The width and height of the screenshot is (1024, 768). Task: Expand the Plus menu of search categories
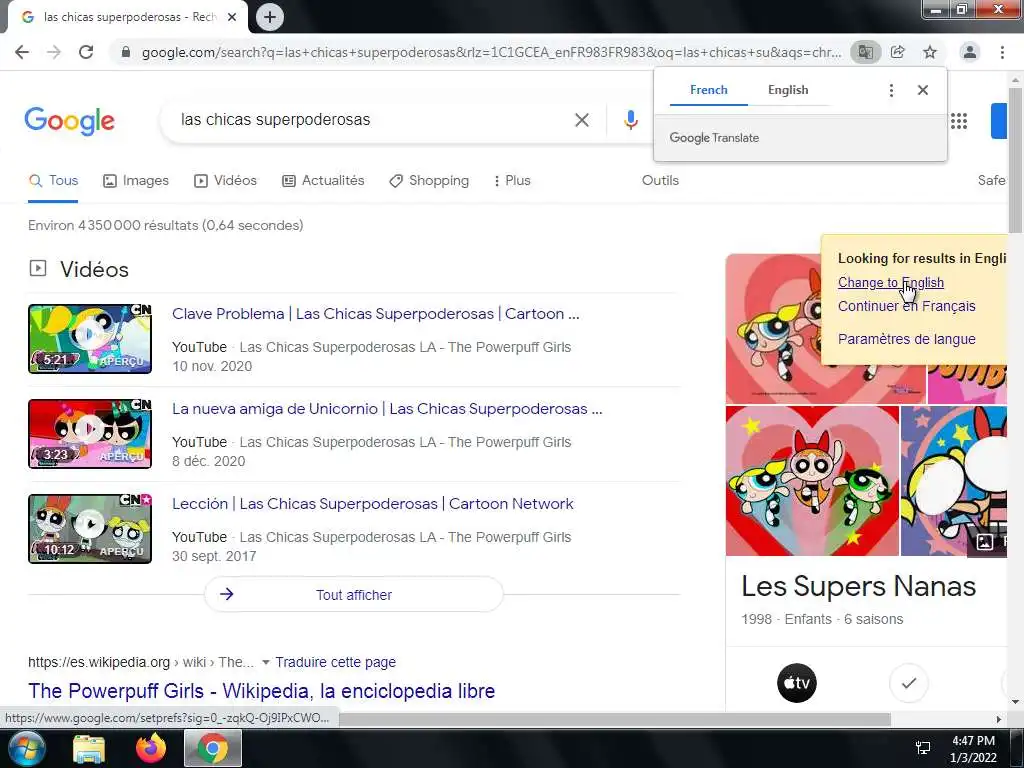pos(512,181)
